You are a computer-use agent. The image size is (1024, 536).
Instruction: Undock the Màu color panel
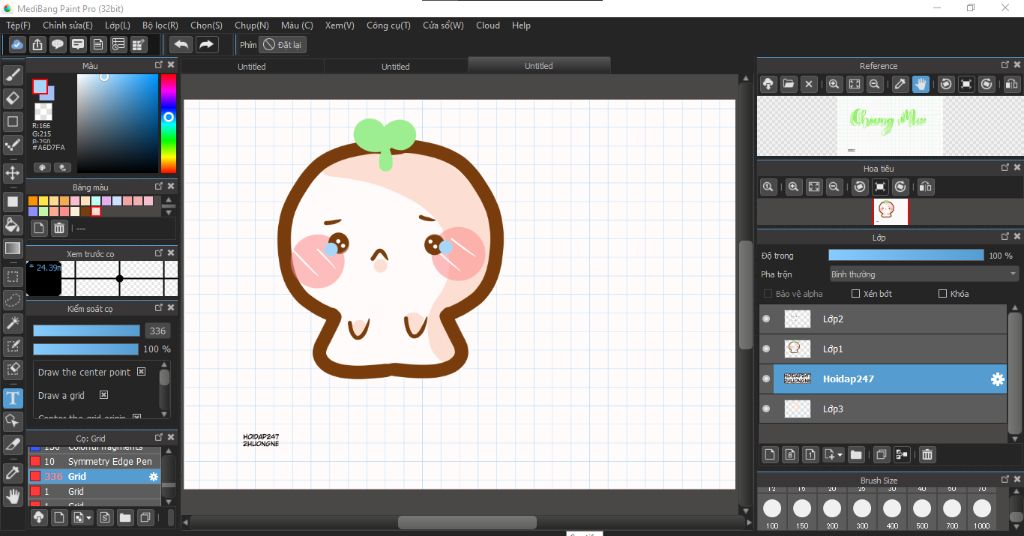(159, 65)
